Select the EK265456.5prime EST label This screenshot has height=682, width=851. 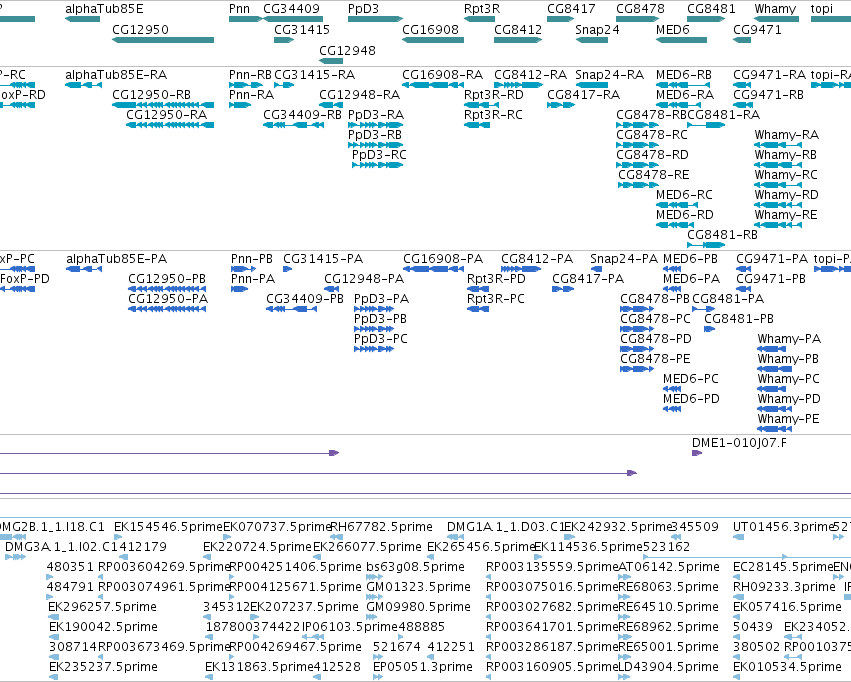click(x=481, y=547)
